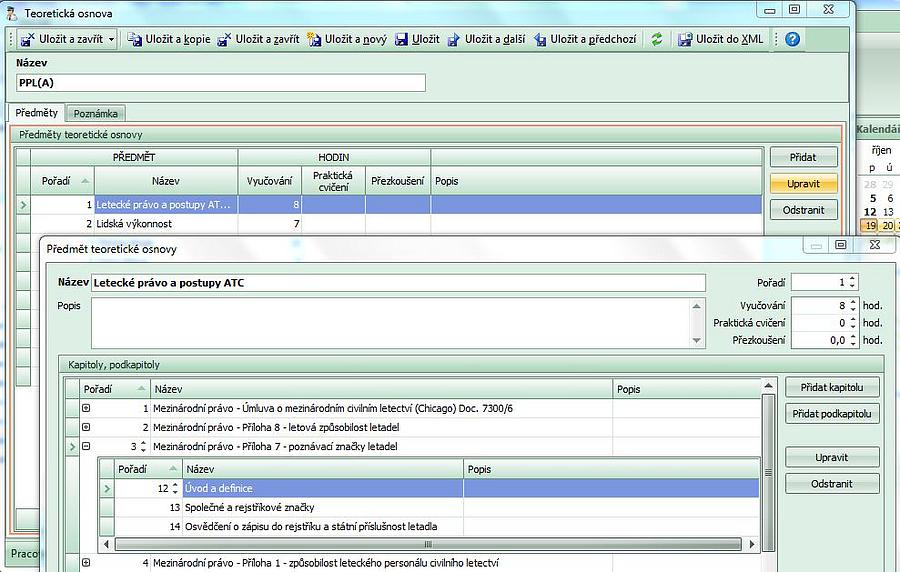Open help with the blue question mark icon
The height and width of the screenshot is (572, 900).
tap(792, 39)
